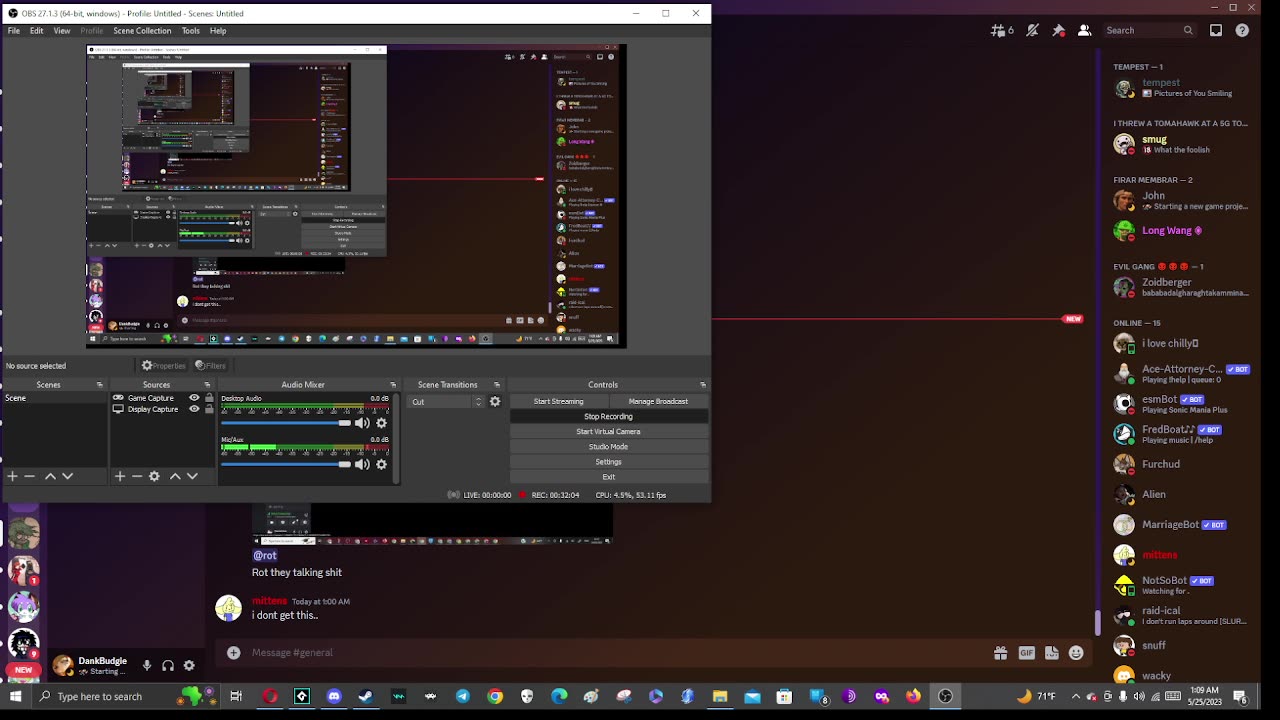Open the transition properties gear
This screenshot has height=720, width=1280.
click(x=495, y=402)
